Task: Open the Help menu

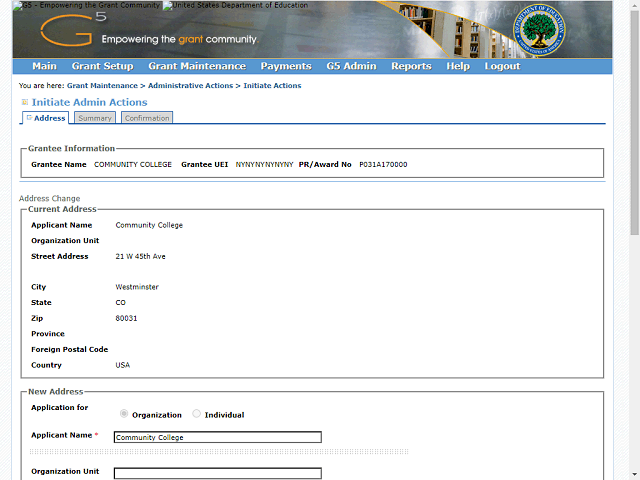Action: pos(458,66)
